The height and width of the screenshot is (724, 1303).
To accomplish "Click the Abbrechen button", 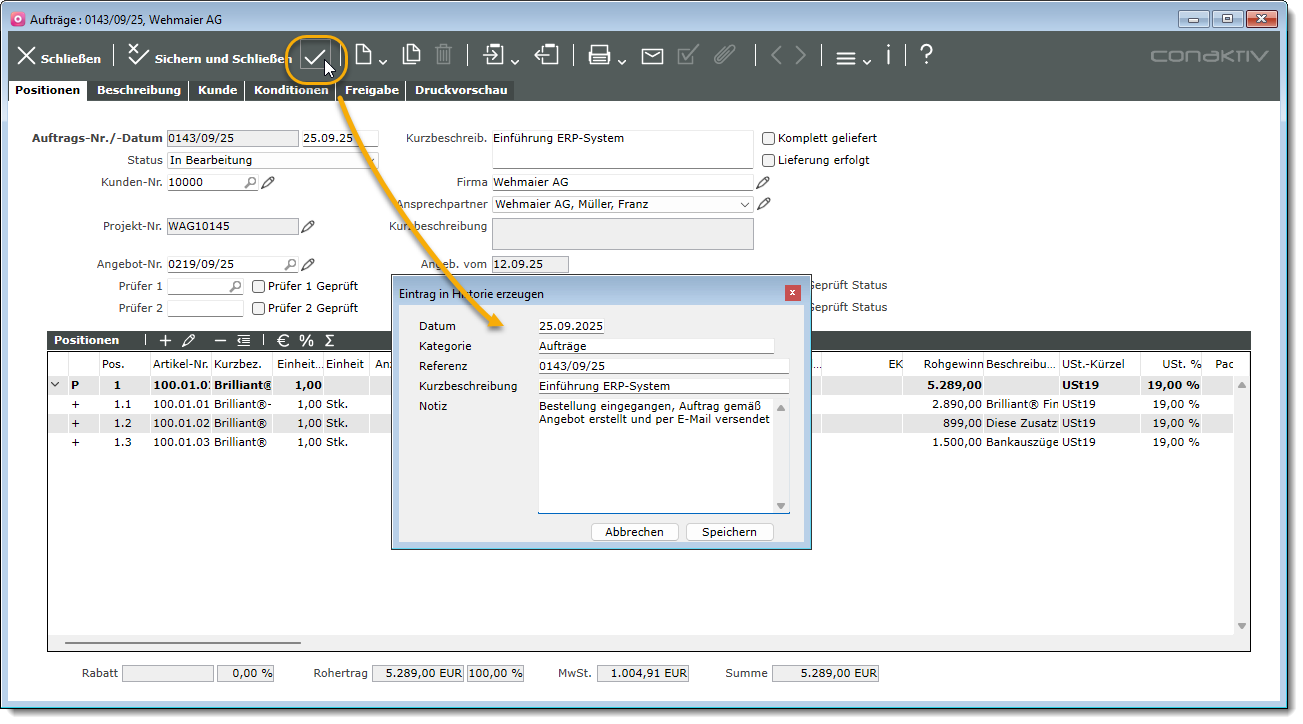I will tap(634, 532).
